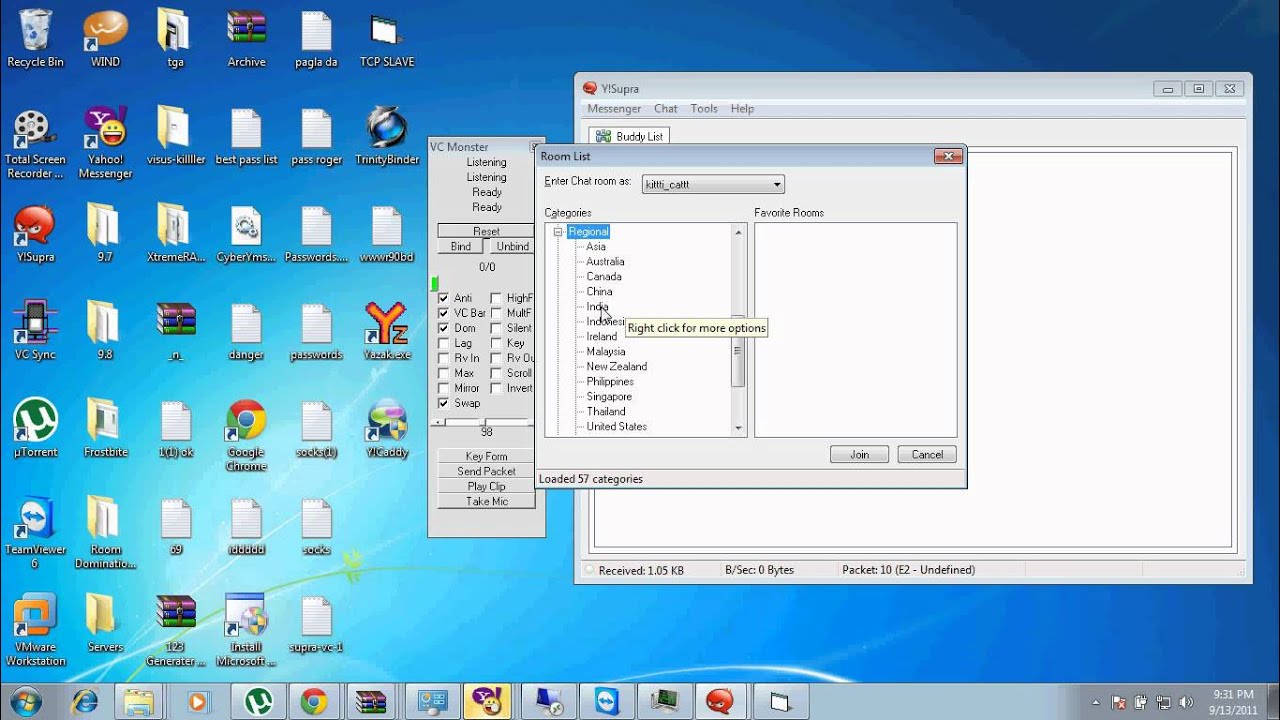
Task: Open the WIND desktop shortcut
Action: point(105,38)
